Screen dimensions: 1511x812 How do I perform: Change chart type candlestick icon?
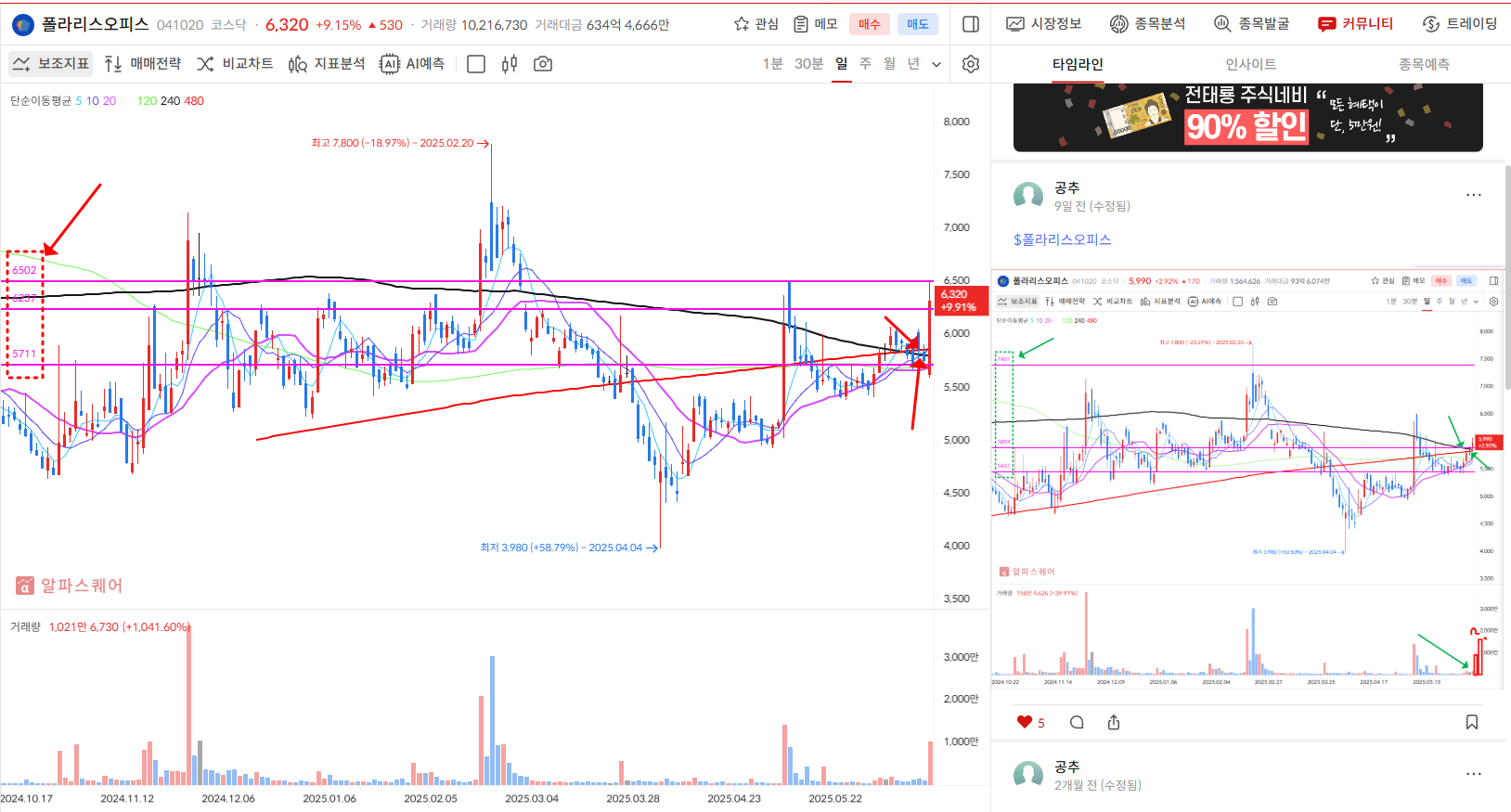click(x=510, y=64)
